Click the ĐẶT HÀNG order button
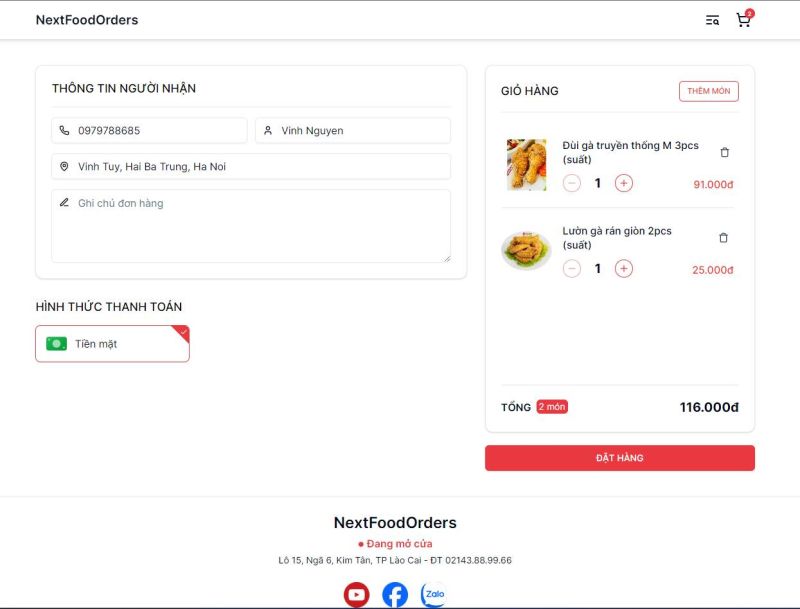This screenshot has width=800, height=609. click(x=619, y=458)
